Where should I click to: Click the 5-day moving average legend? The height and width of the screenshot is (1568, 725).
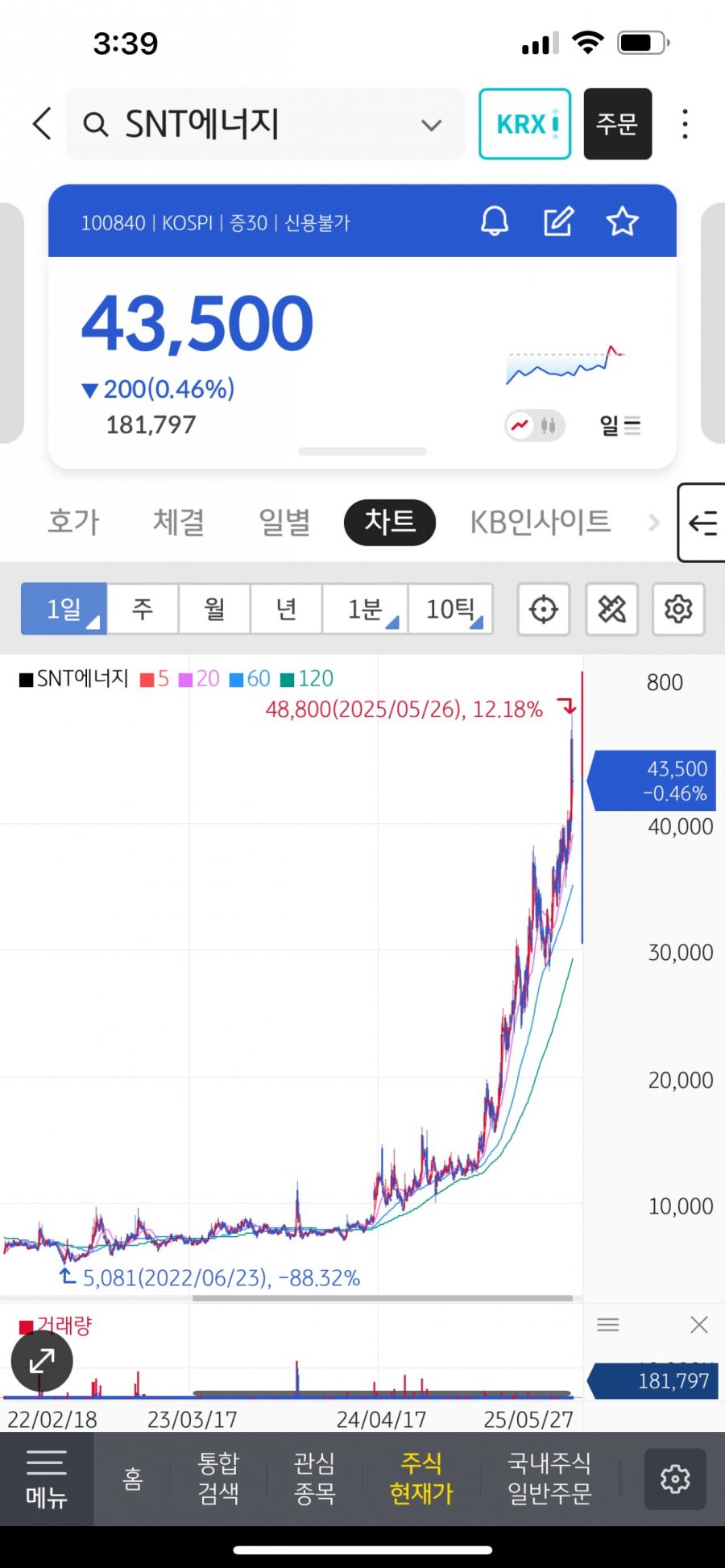155,679
